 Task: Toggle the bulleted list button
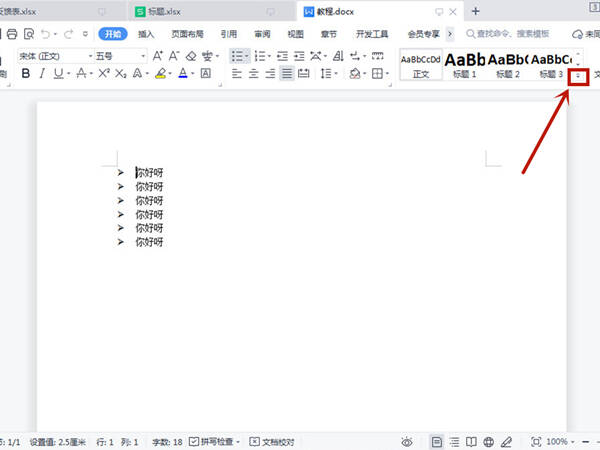pos(237,56)
